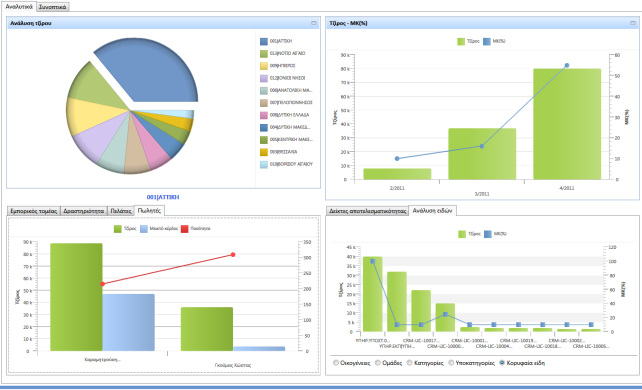The width and height of the screenshot is (642, 390).
Task: Collapse the Τζίρος - ΜΚ(%) panel
Action: [633, 23]
